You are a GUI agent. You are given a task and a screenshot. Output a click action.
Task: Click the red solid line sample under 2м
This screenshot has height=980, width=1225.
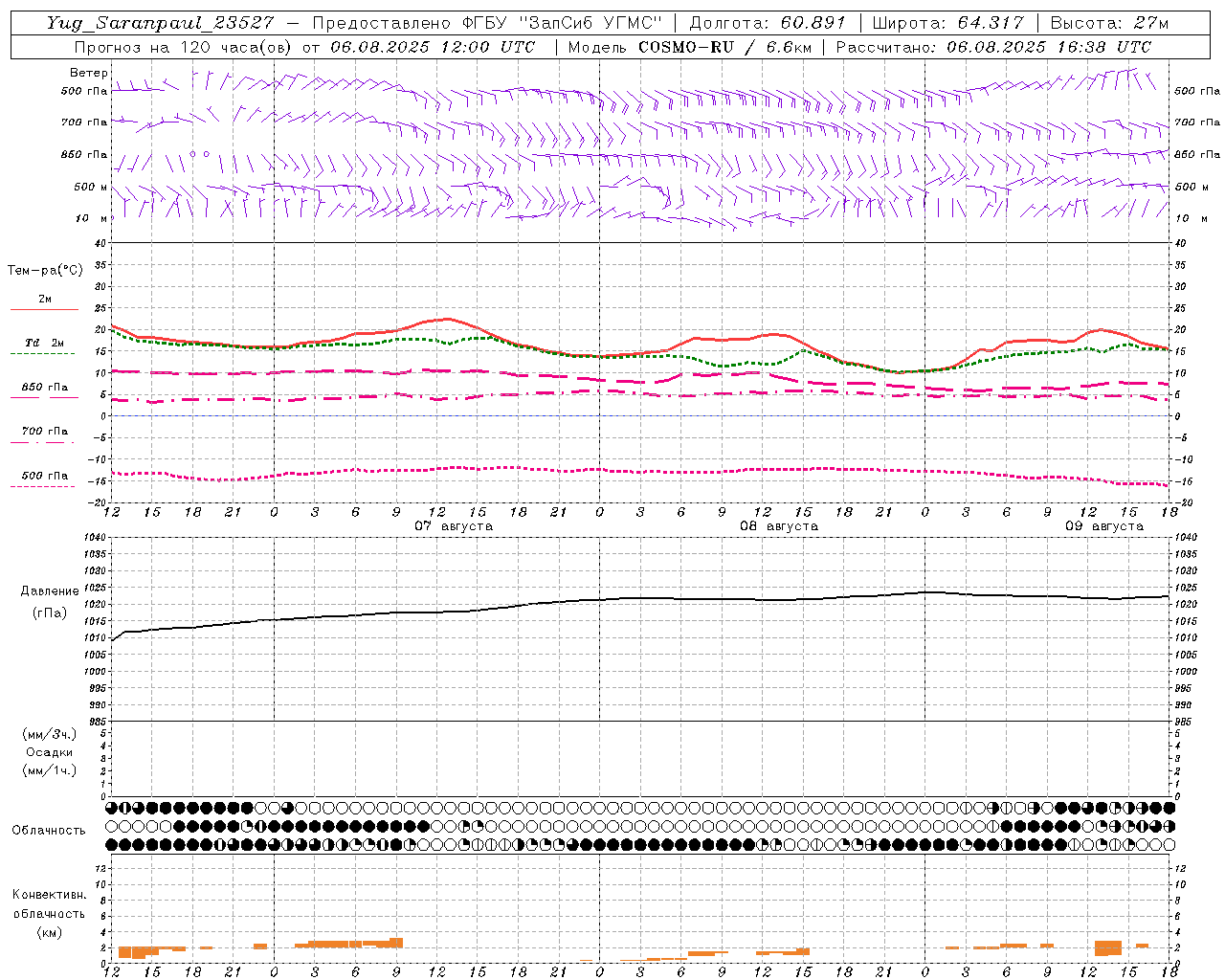tap(44, 310)
